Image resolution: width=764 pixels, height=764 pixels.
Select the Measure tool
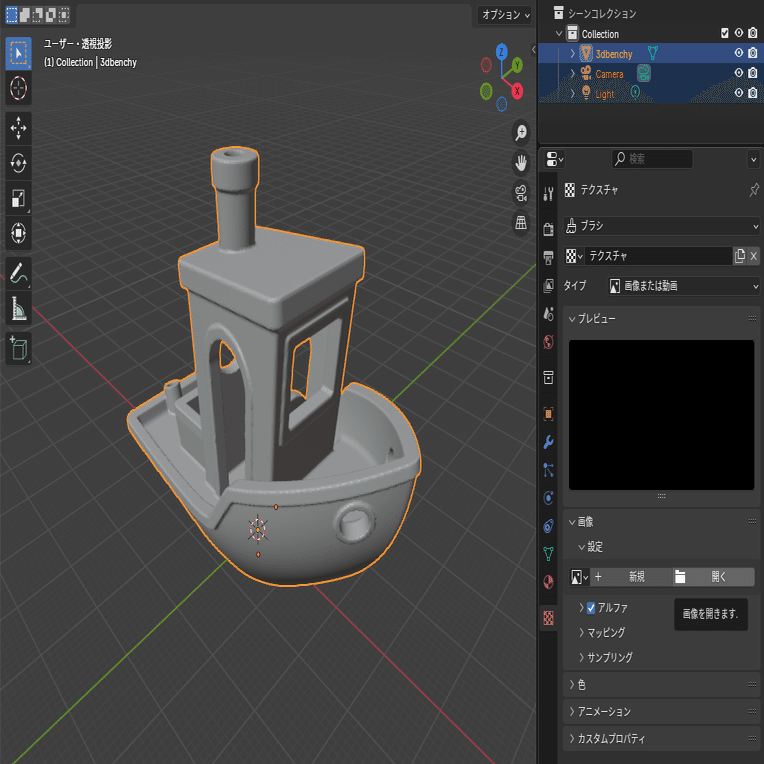19,308
